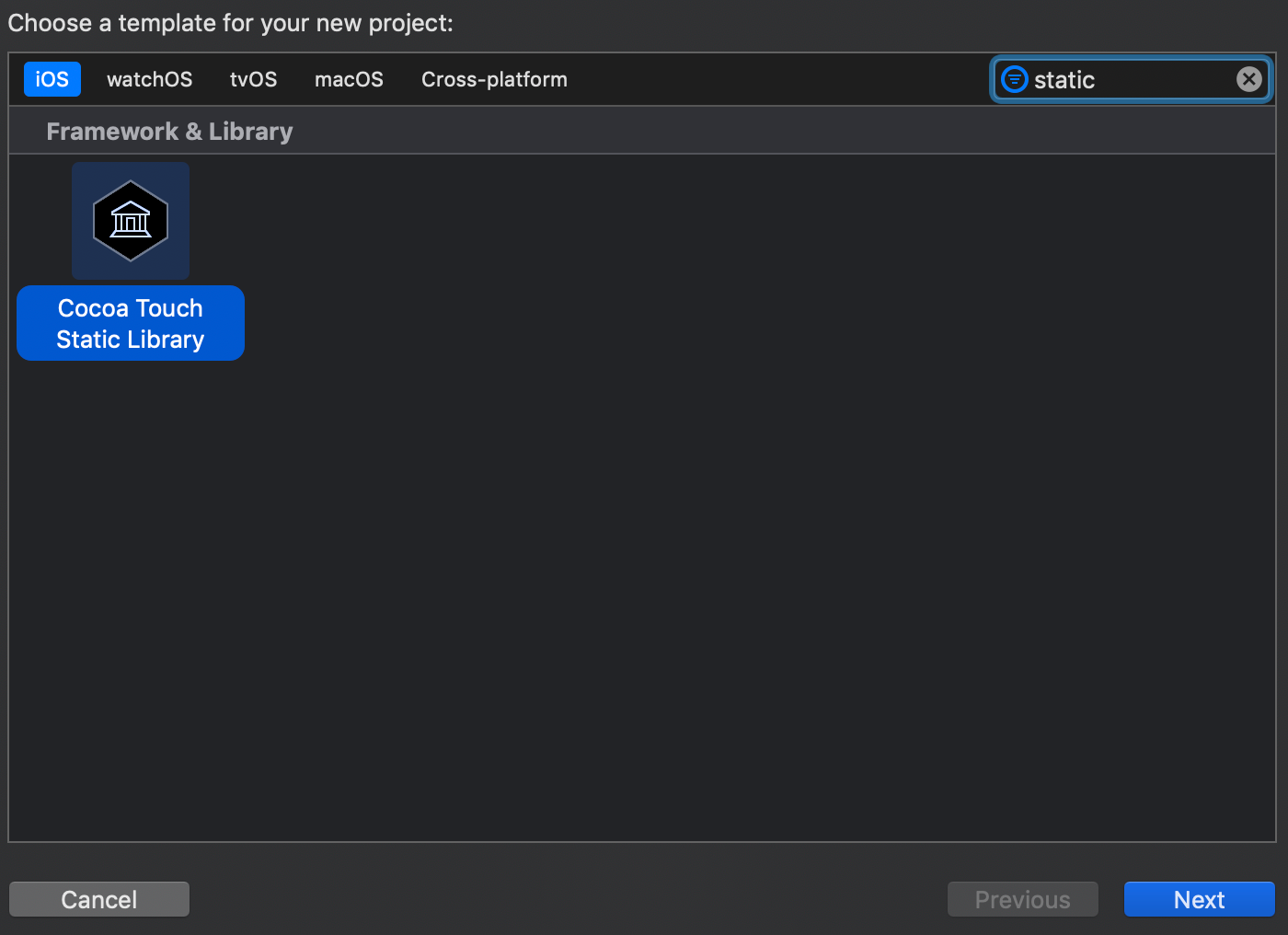Viewport: 1288px width, 935px height.
Task: Click the template thumbnail above 'Cocoa Touch Static Library'
Action: (x=130, y=220)
